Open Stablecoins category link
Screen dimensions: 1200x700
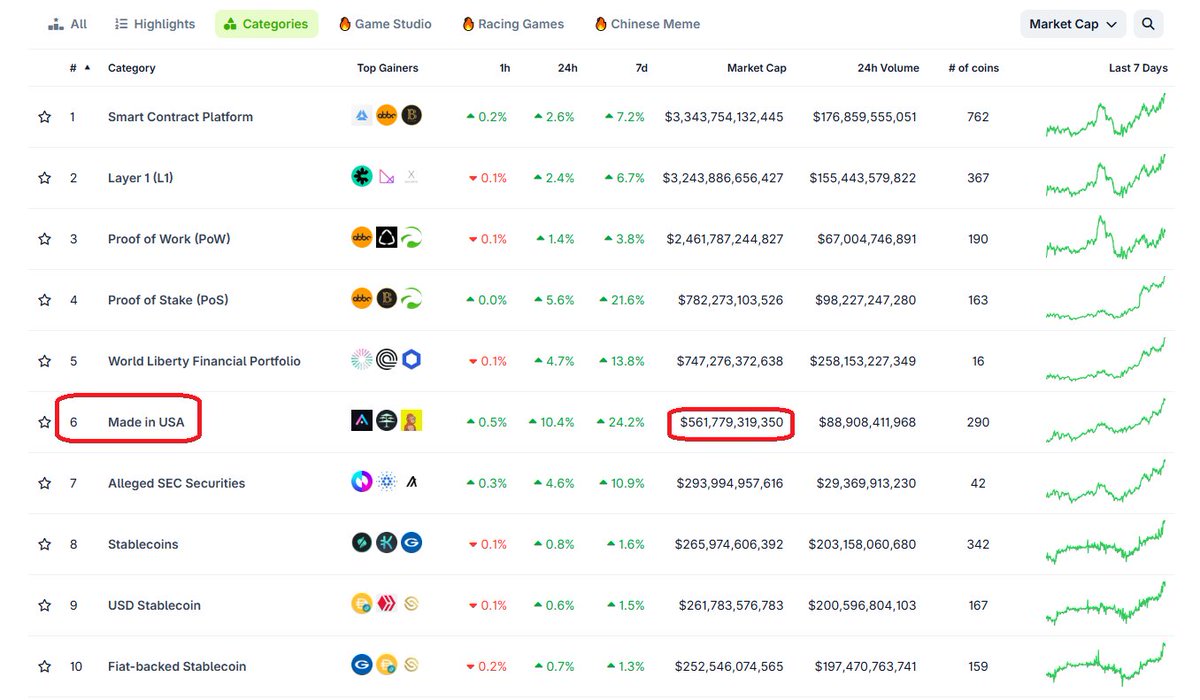[x=143, y=544]
